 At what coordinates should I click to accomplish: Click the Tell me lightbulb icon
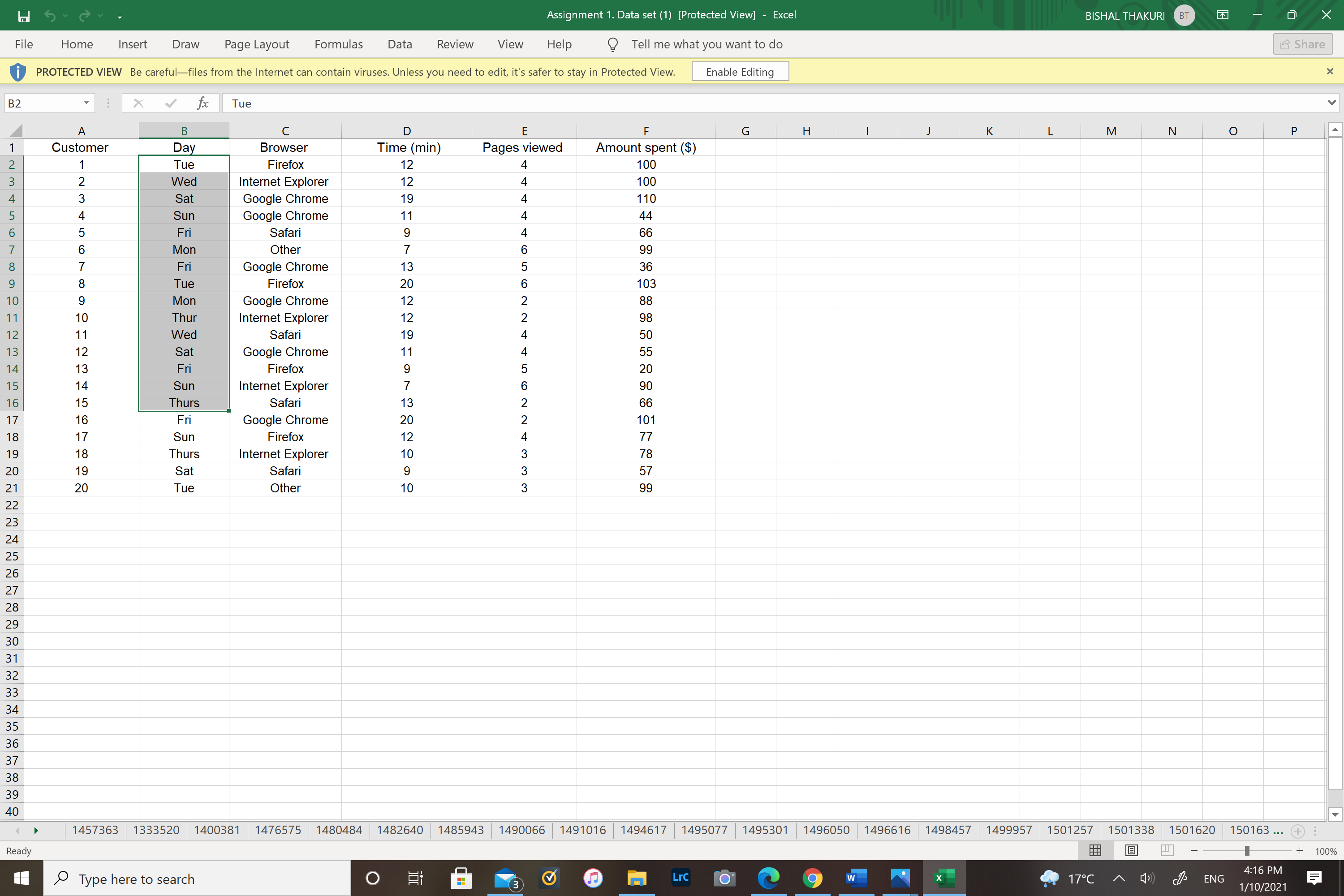tap(612, 44)
